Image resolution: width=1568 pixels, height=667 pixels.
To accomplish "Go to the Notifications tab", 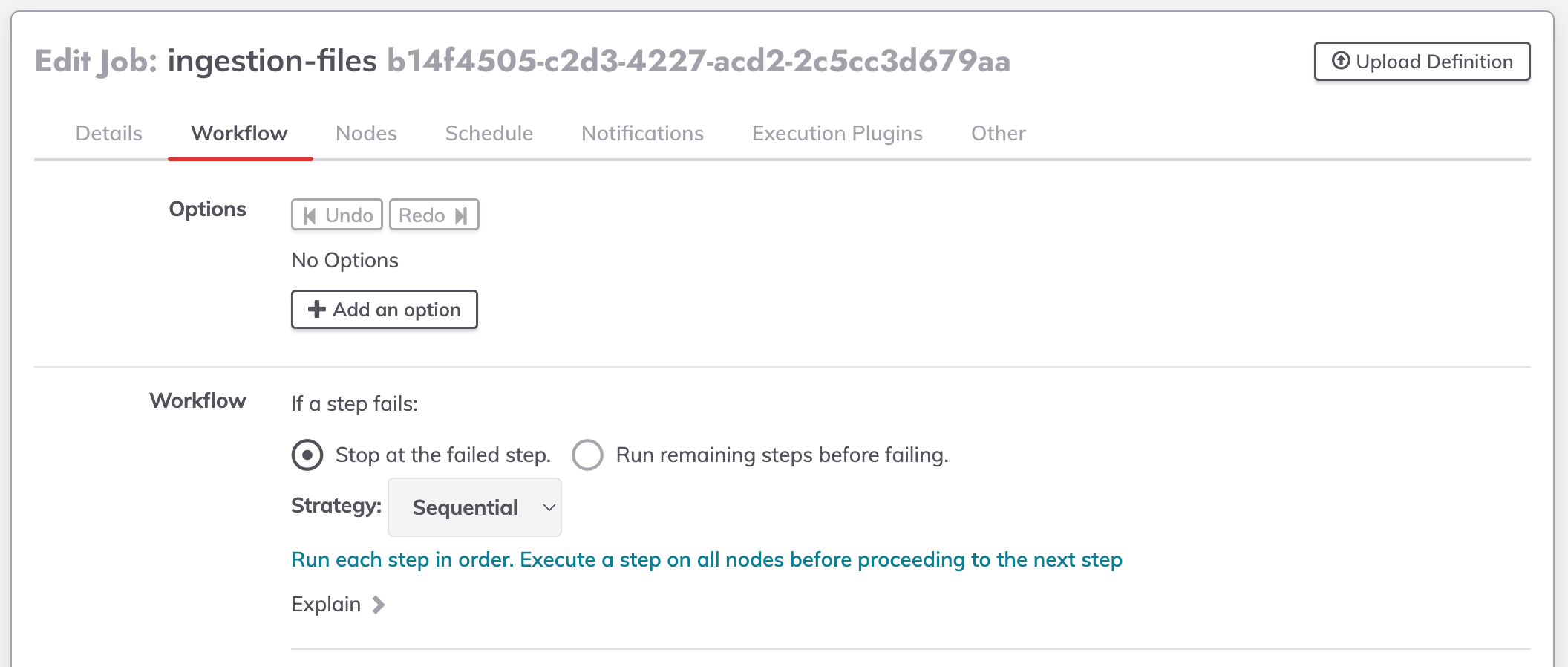I will [x=642, y=134].
